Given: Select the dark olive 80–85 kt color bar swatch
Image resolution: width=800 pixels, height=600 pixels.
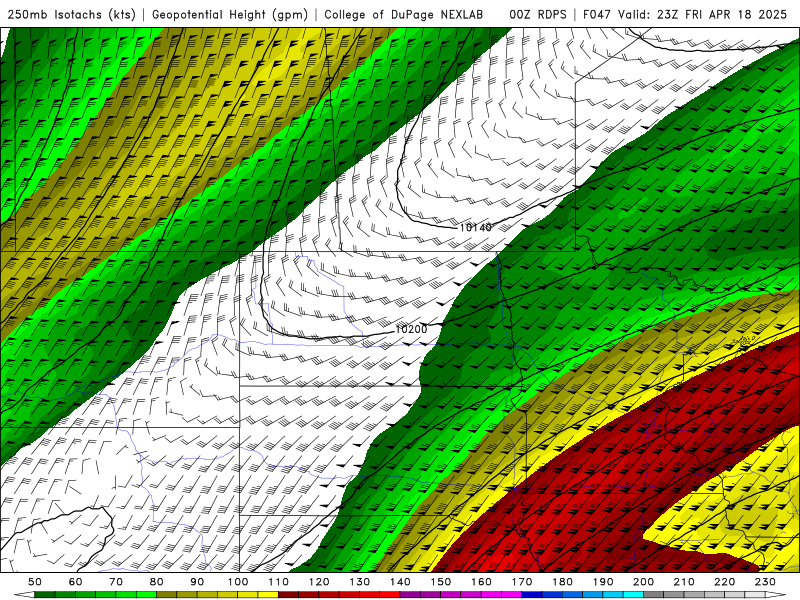Looking at the screenshot, I should pyautogui.click(x=167, y=594).
